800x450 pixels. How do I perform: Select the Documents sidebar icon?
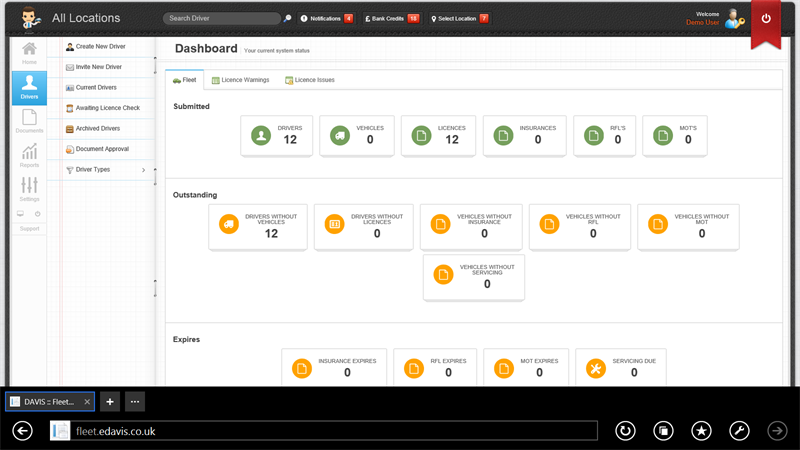(29, 121)
